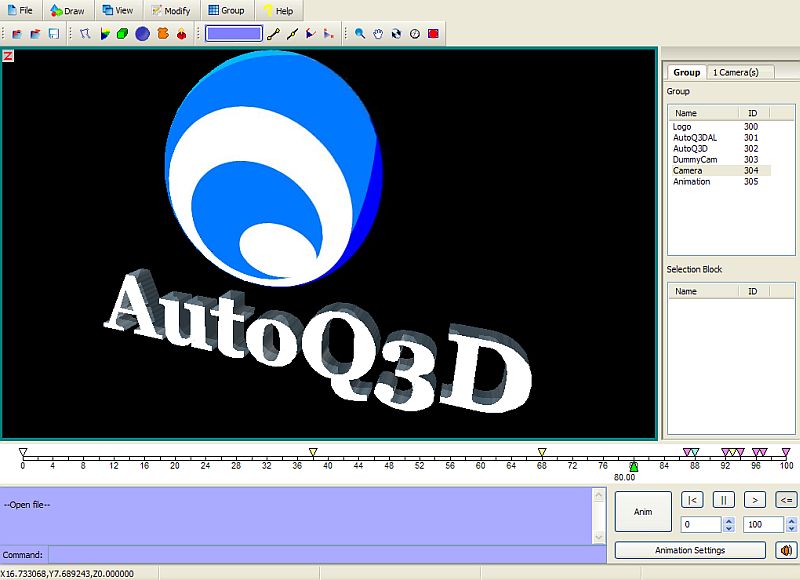Select the polyline outline draw tool
This screenshot has width=800, height=580.
pos(85,34)
